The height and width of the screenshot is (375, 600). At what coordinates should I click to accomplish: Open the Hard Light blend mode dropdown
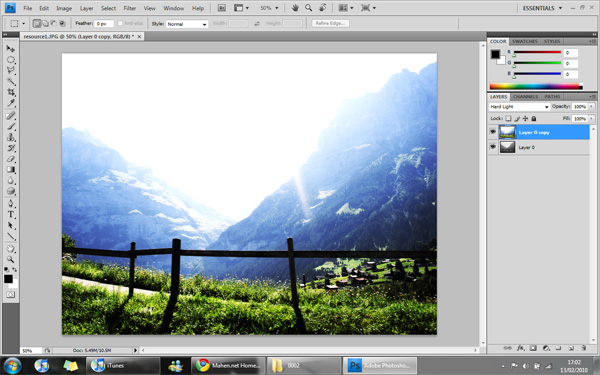tap(519, 107)
